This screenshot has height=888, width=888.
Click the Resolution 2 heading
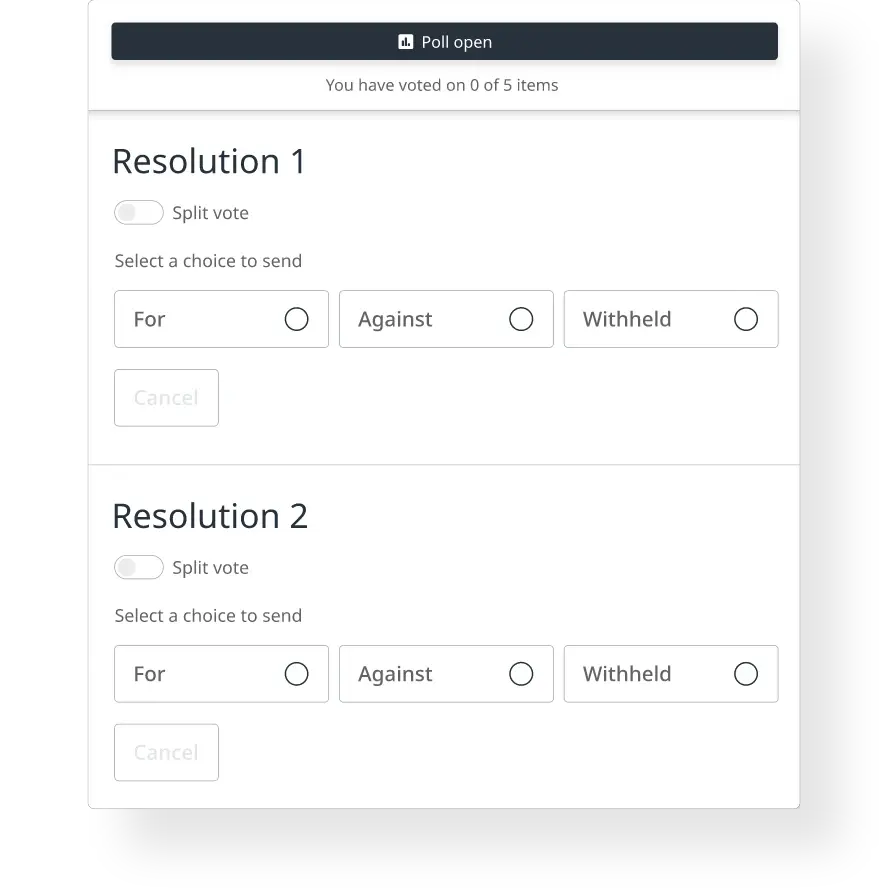(211, 516)
